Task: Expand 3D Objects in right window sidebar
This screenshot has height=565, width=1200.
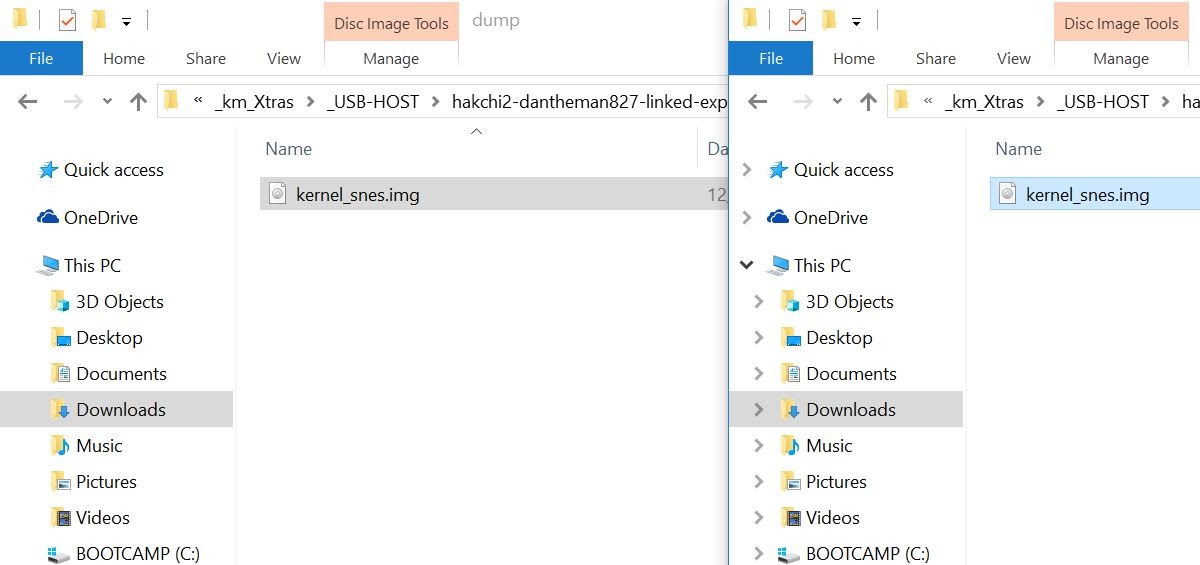Action: 759,302
